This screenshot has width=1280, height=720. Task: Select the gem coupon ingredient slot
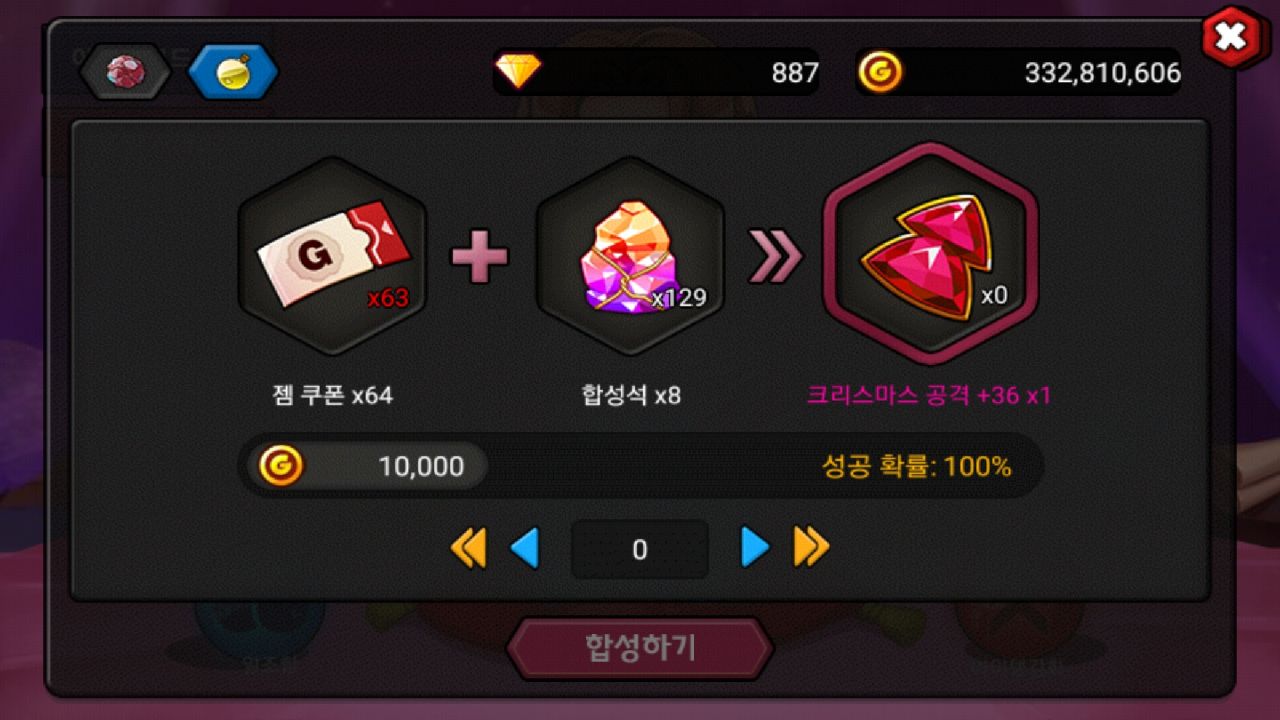pos(333,256)
